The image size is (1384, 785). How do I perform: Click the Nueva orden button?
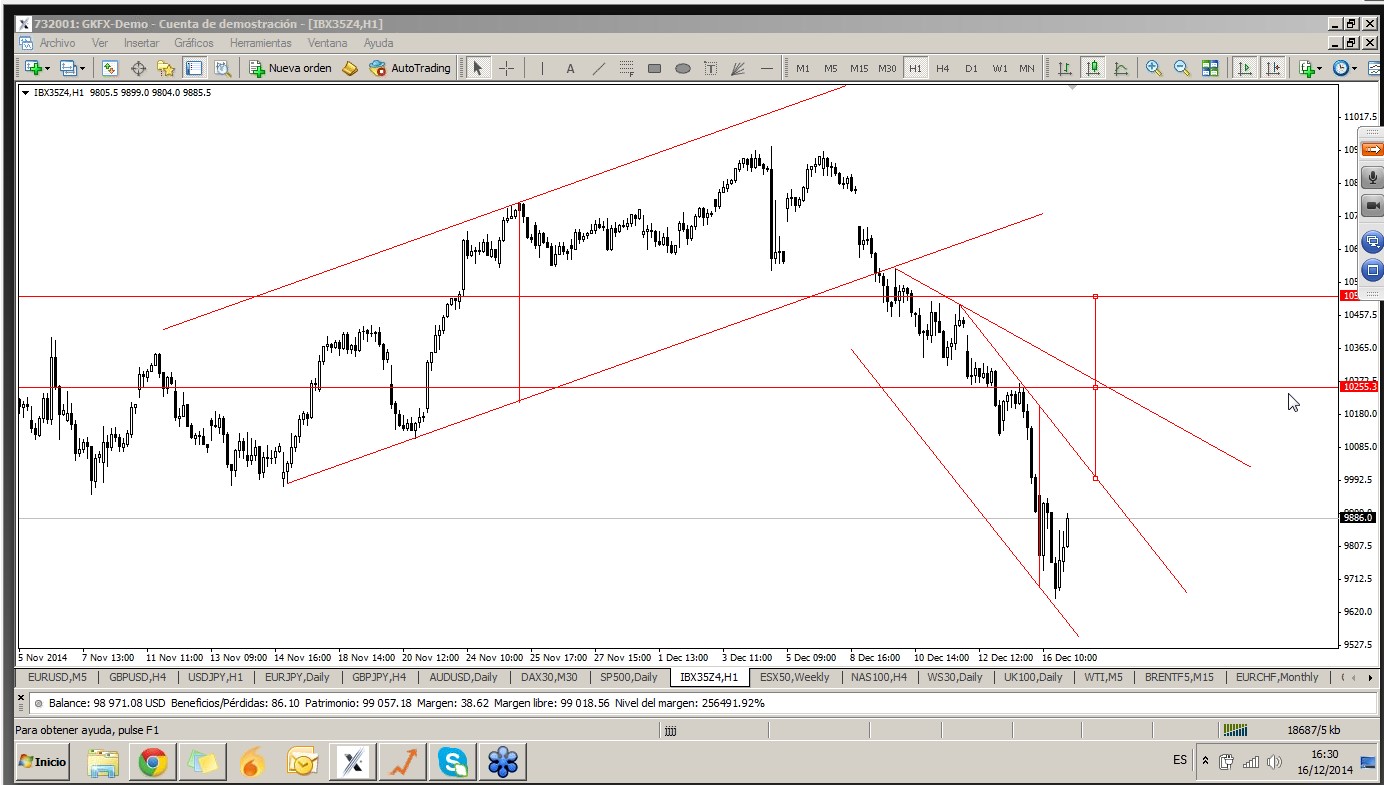[x=290, y=68]
